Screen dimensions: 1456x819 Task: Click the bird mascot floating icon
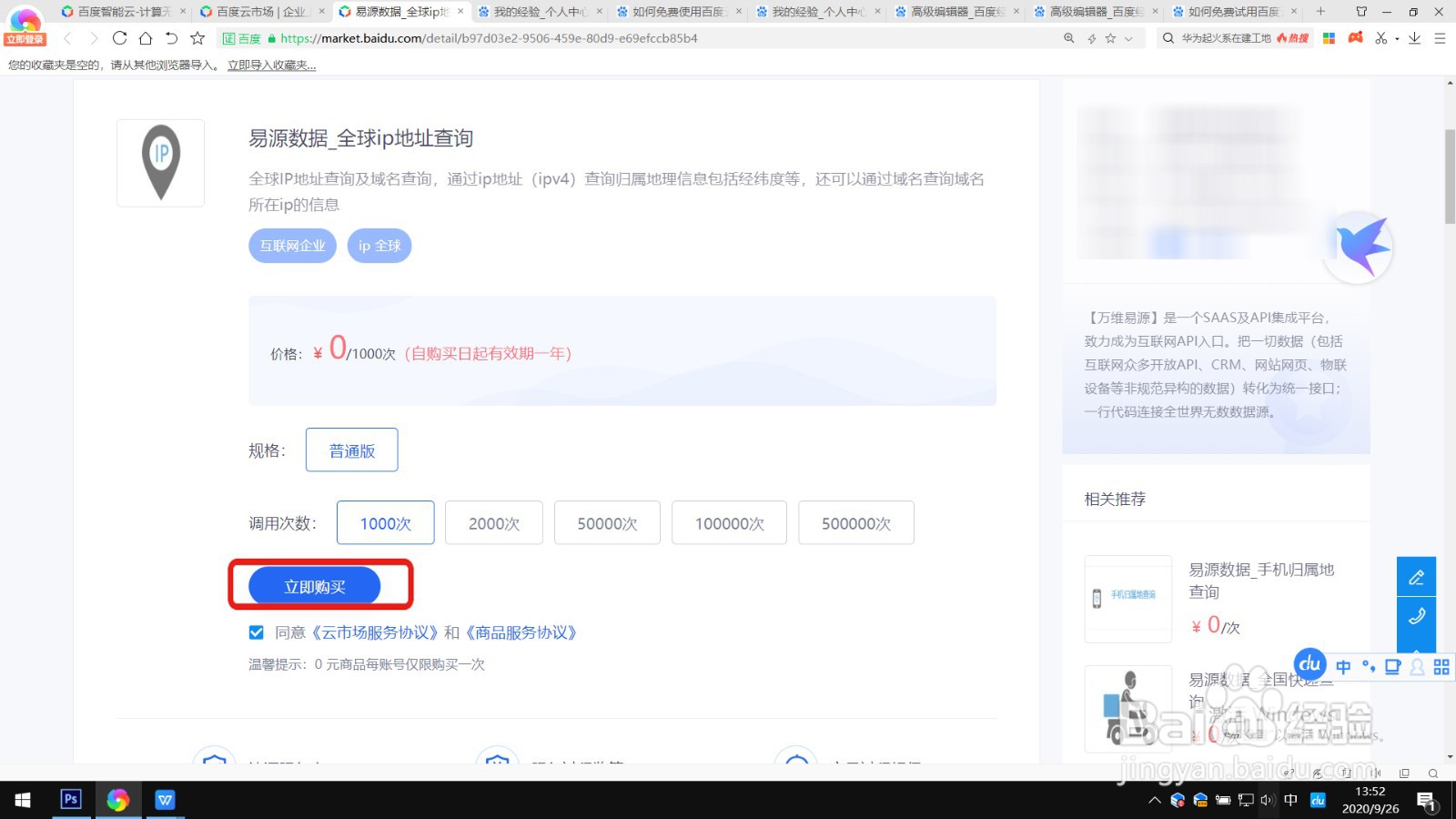pos(1359,247)
